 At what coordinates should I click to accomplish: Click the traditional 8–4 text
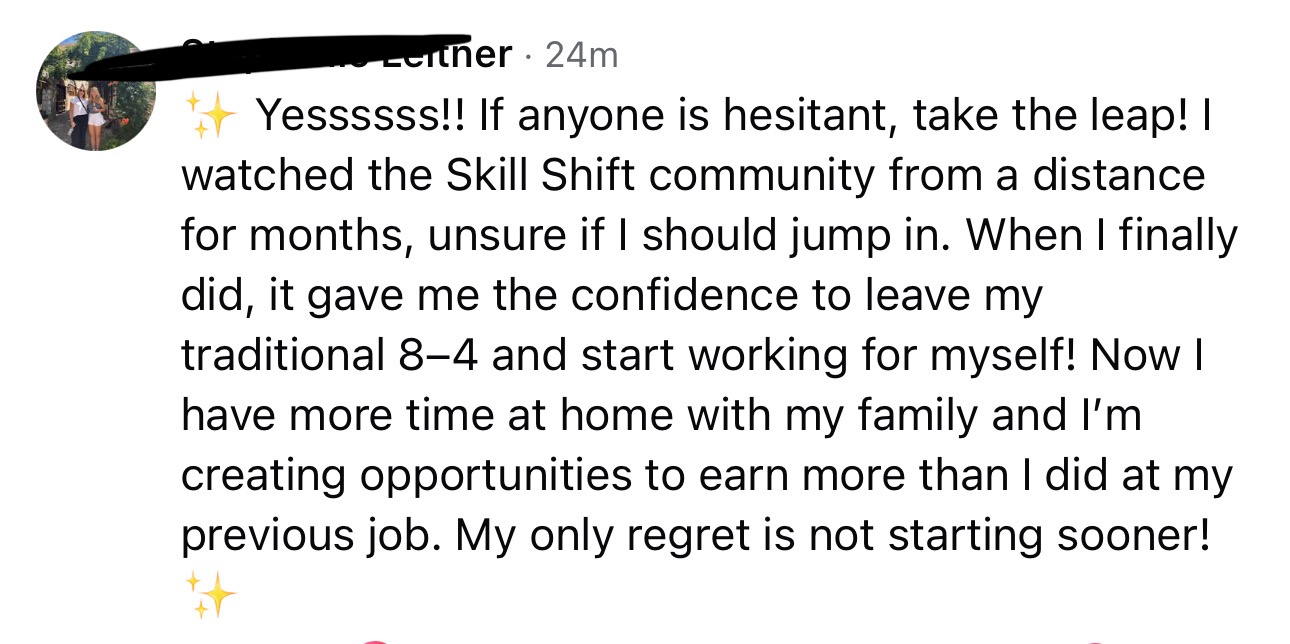[x=331, y=357]
